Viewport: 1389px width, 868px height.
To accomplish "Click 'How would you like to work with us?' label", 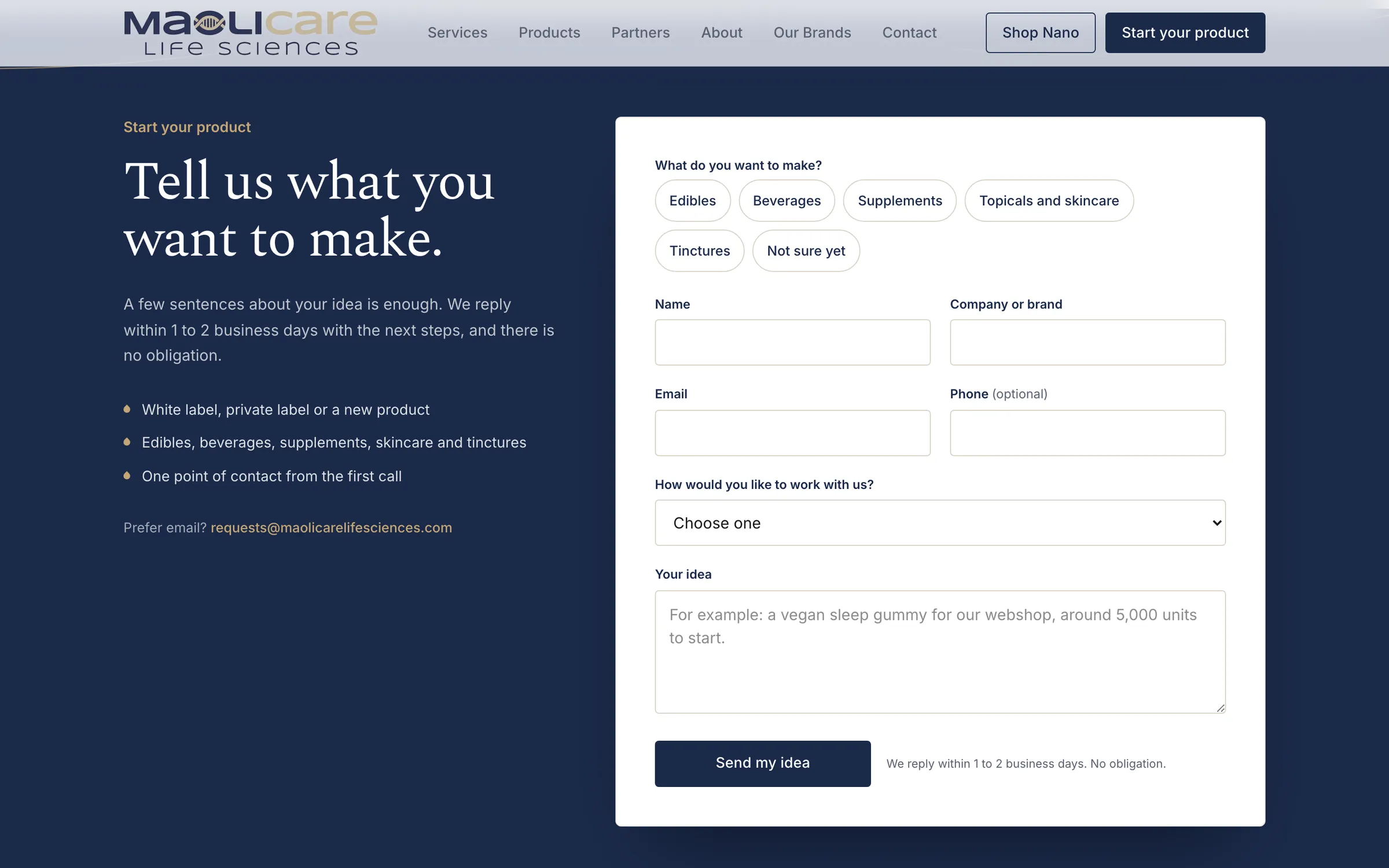I will 764,485.
